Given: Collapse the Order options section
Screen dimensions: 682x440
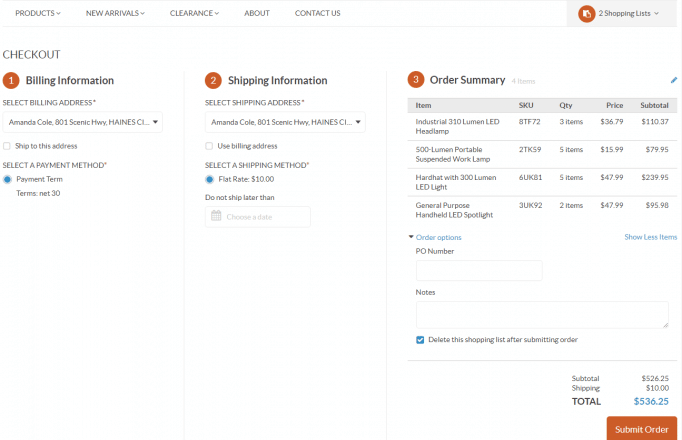Looking at the screenshot, I should tap(435, 237).
